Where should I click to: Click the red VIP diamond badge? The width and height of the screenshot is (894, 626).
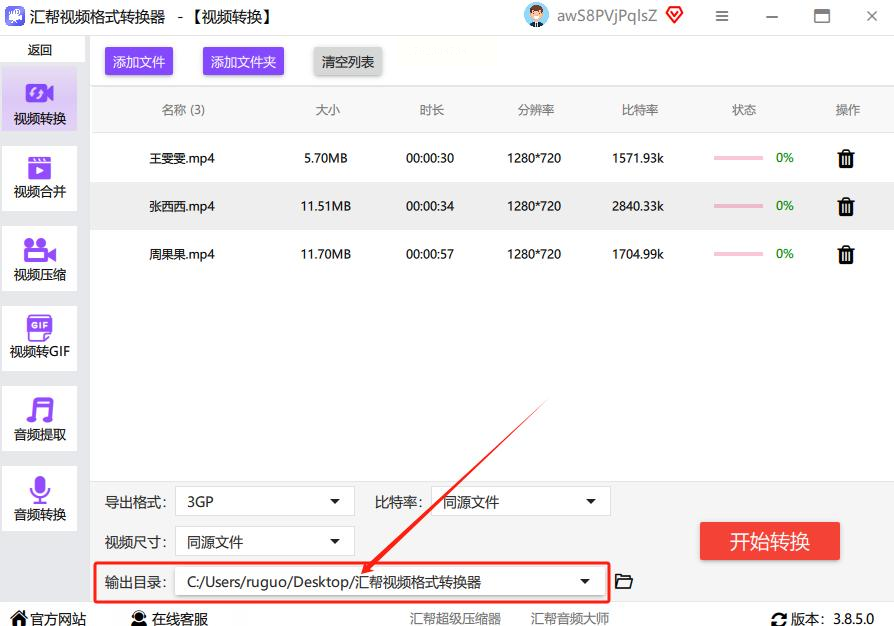[x=674, y=15]
